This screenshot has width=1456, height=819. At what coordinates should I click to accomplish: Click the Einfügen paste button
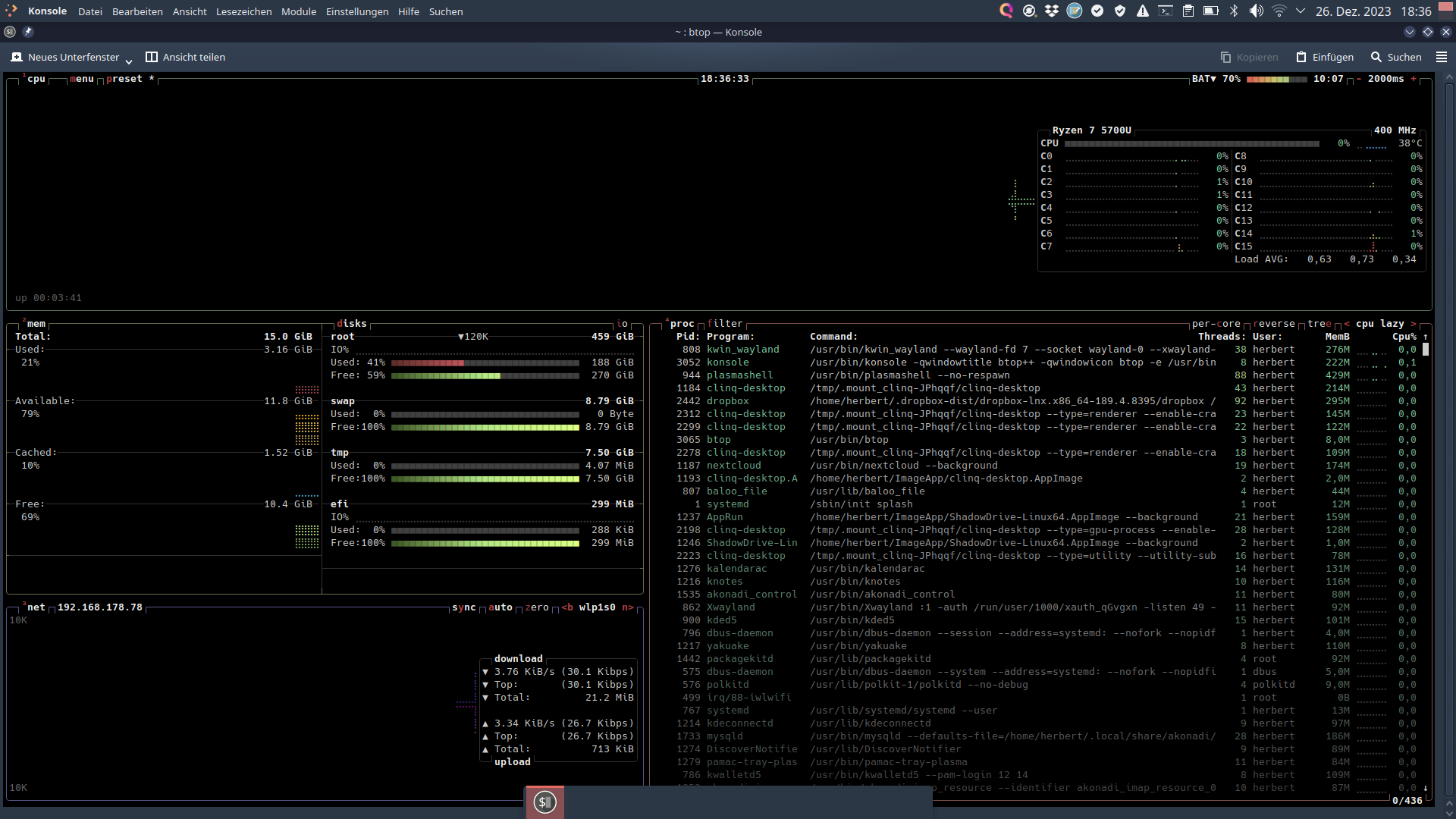1325,57
